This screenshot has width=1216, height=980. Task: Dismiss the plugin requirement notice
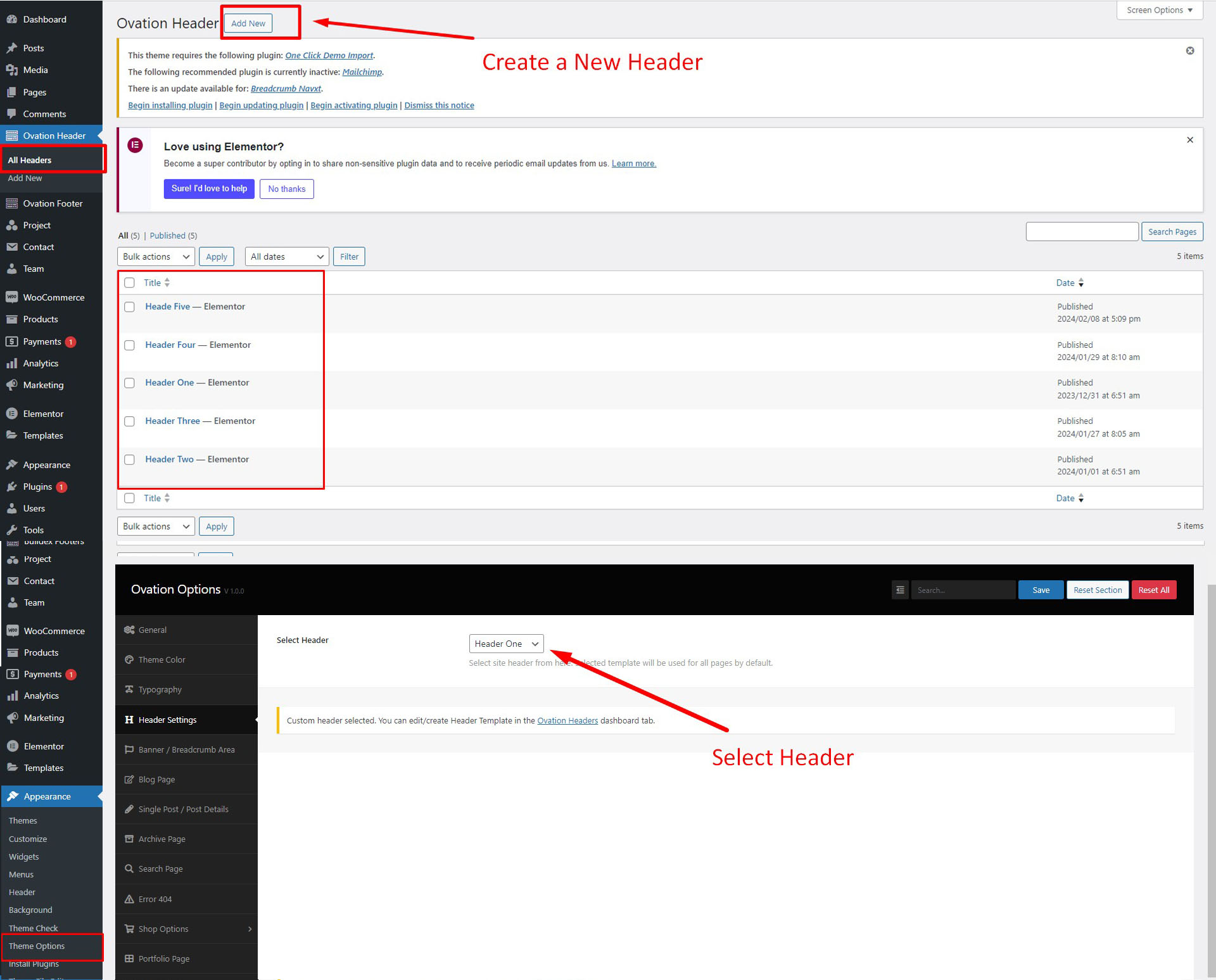[1190, 51]
